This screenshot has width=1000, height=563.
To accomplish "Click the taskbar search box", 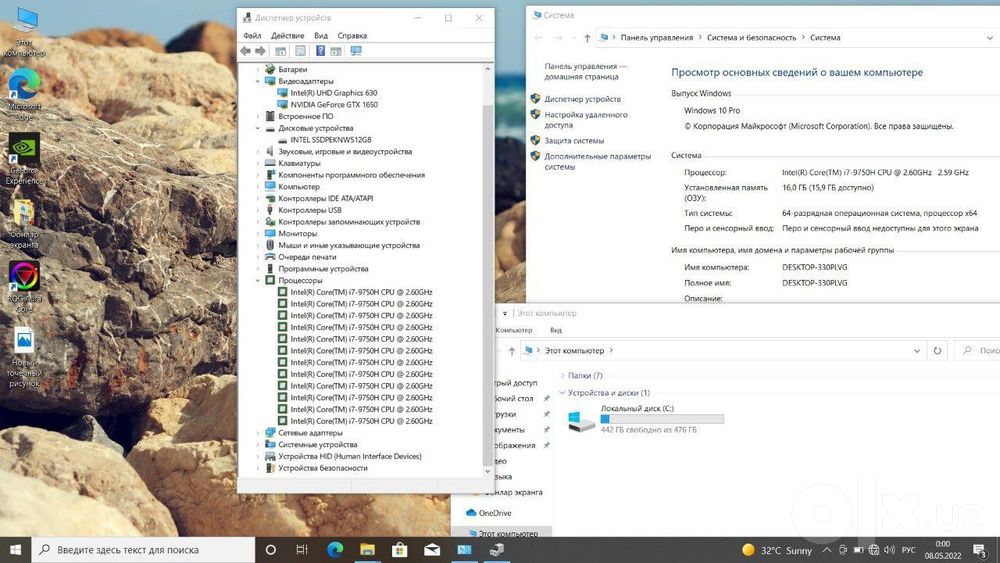I will pos(143,550).
